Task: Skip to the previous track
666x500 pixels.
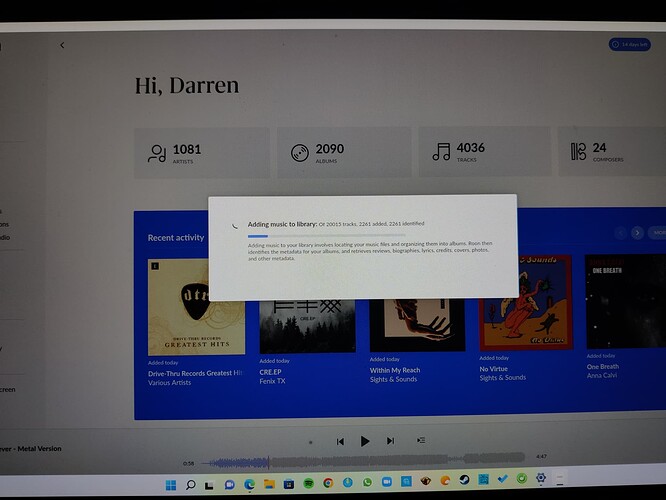Action: (x=340, y=442)
